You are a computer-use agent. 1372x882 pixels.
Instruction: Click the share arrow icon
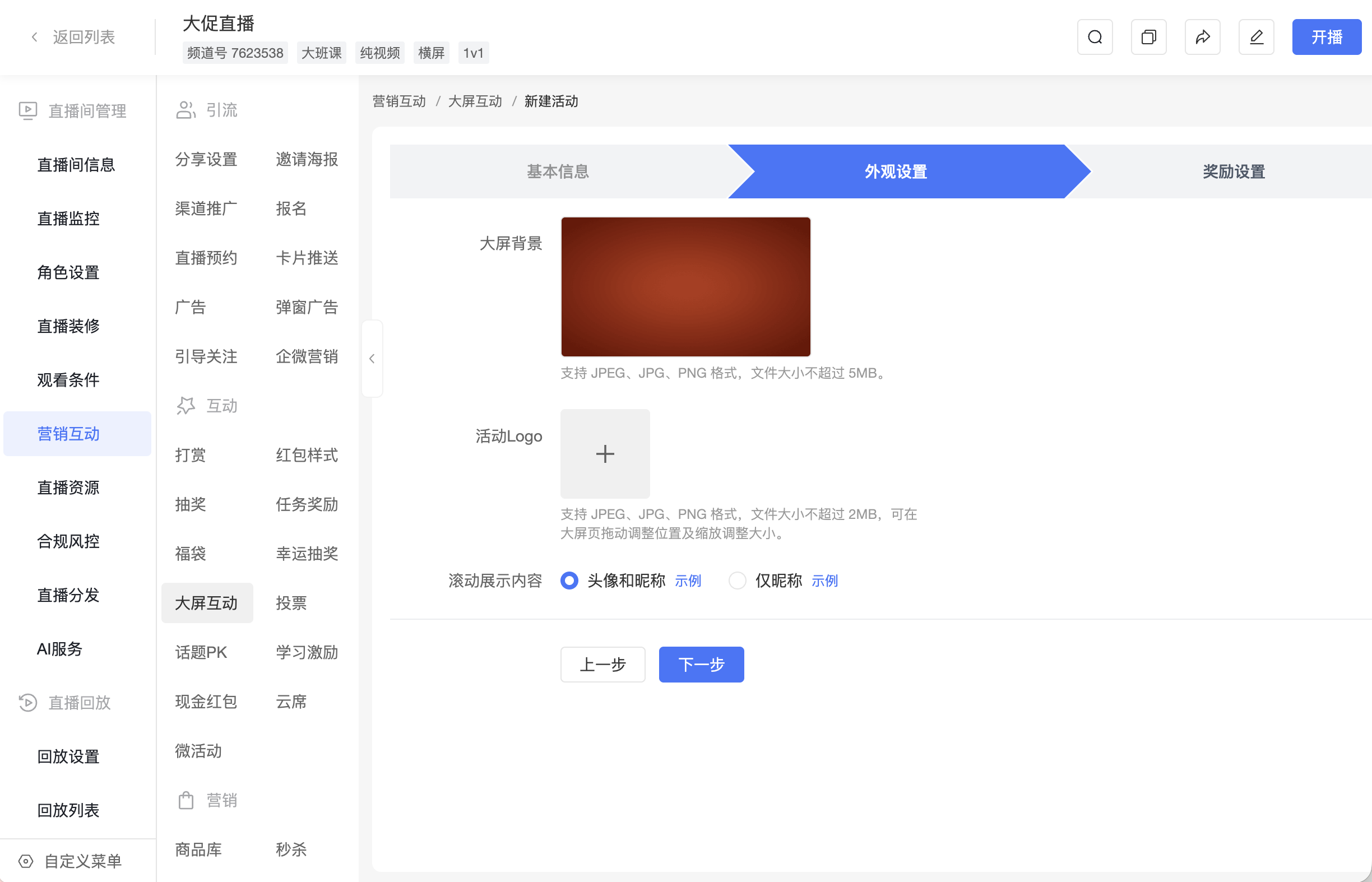click(x=1202, y=37)
